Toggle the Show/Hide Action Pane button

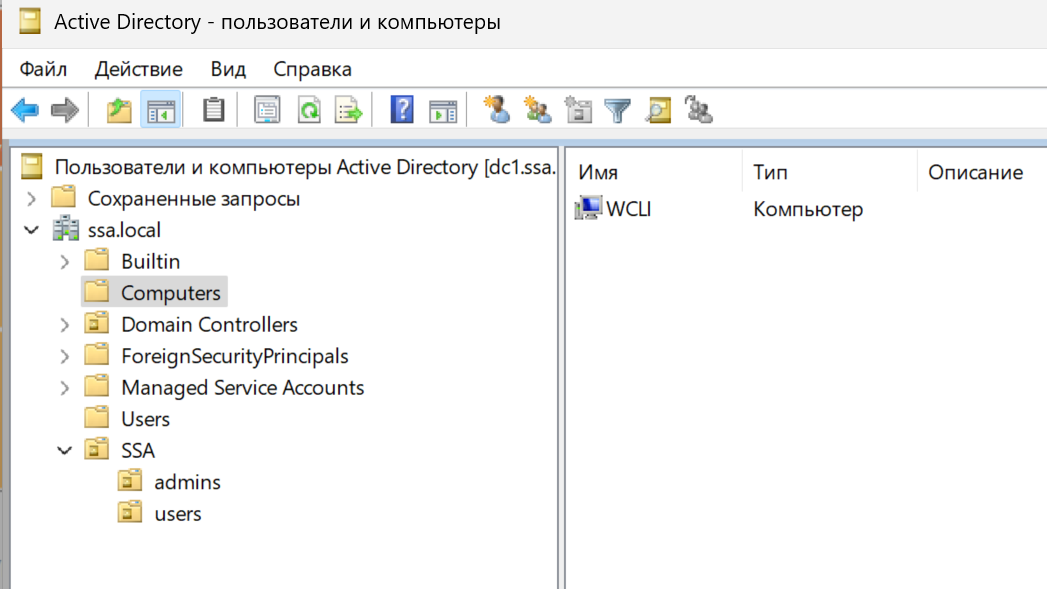(x=442, y=110)
